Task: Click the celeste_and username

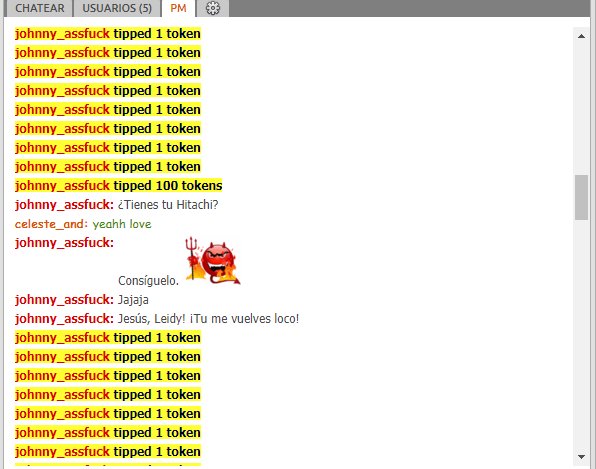Action: point(51,224)
